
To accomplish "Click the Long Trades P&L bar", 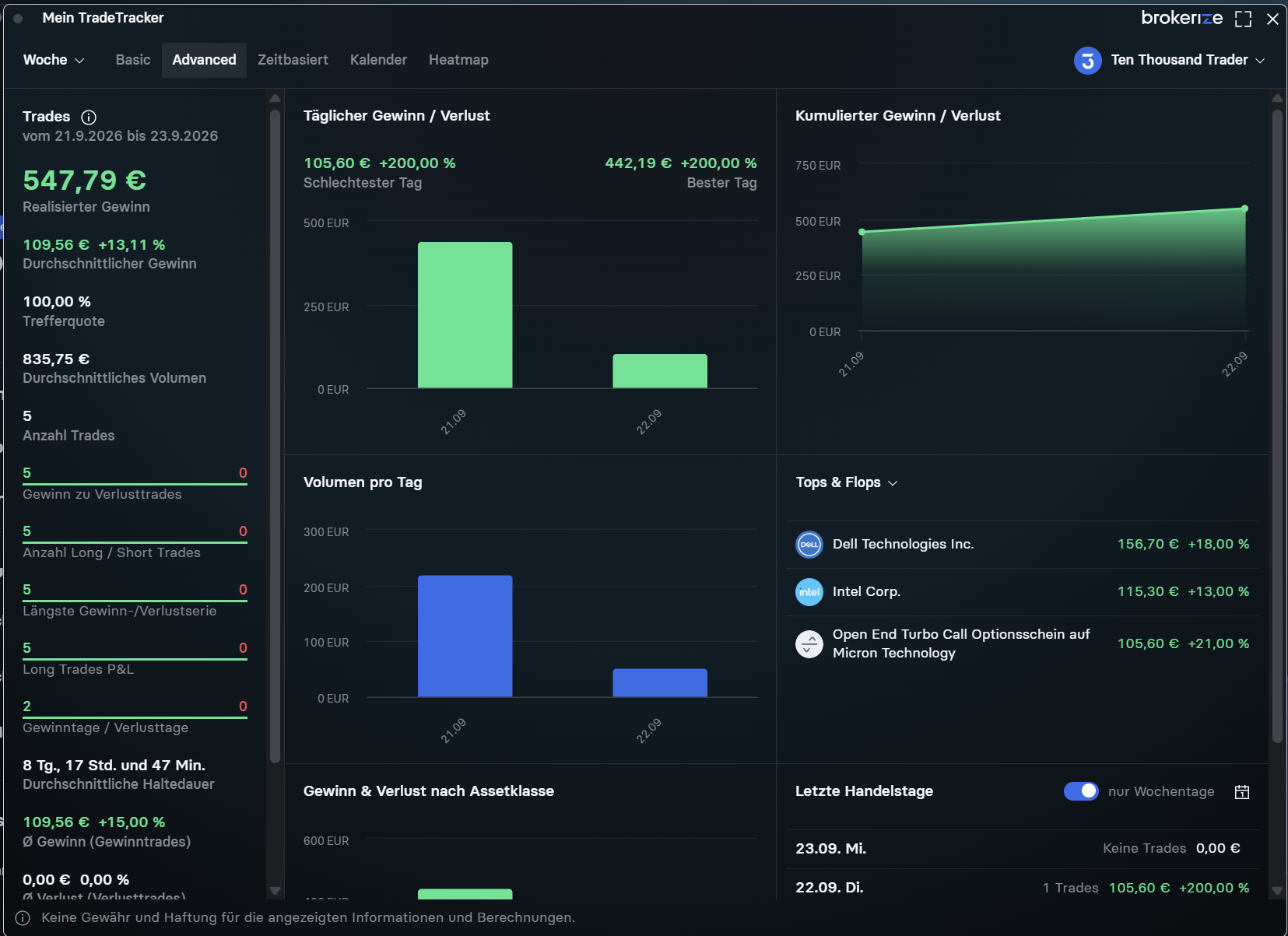I will coord(135,658).
